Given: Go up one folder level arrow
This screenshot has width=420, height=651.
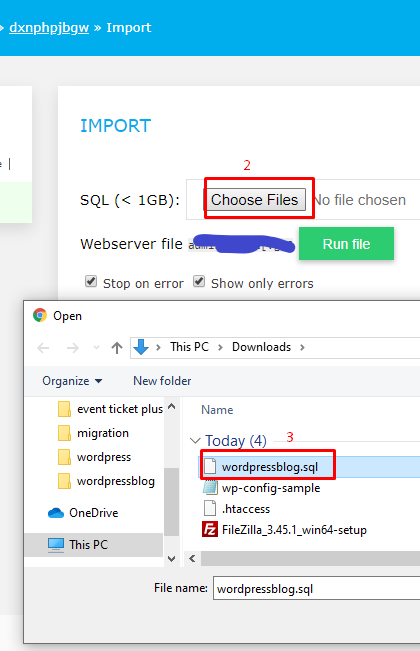Looking at the screenshot, I should tap(117, 348).
